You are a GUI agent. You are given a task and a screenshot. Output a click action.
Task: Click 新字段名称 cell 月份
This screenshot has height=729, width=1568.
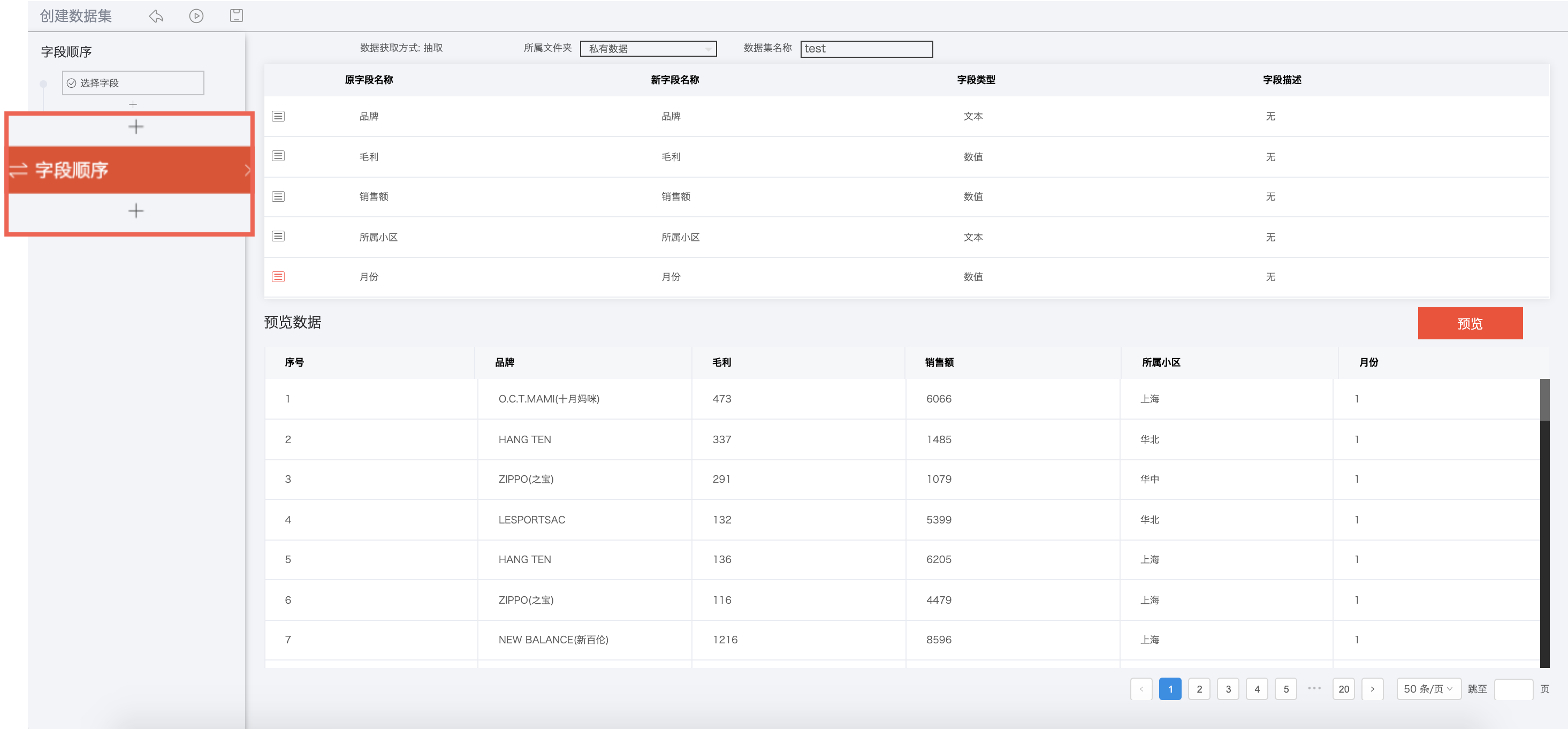coord(671,277)
